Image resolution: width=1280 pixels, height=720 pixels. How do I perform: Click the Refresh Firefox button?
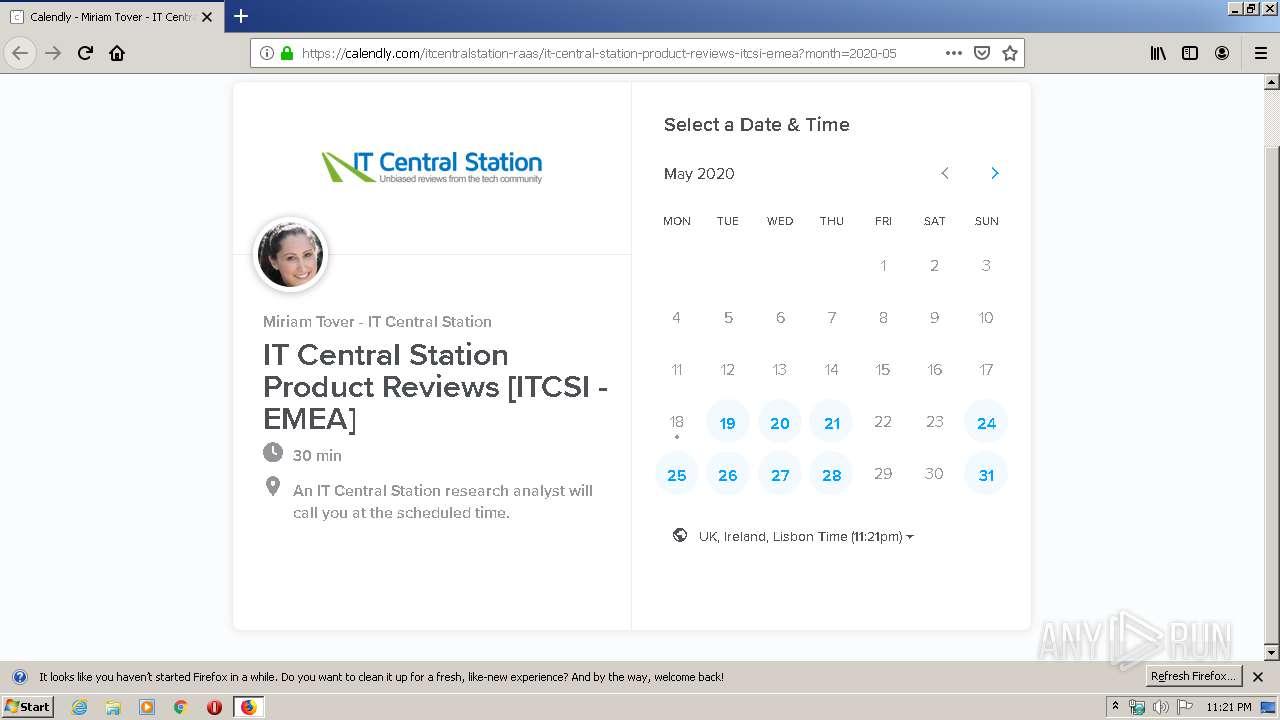(1193, 676)
